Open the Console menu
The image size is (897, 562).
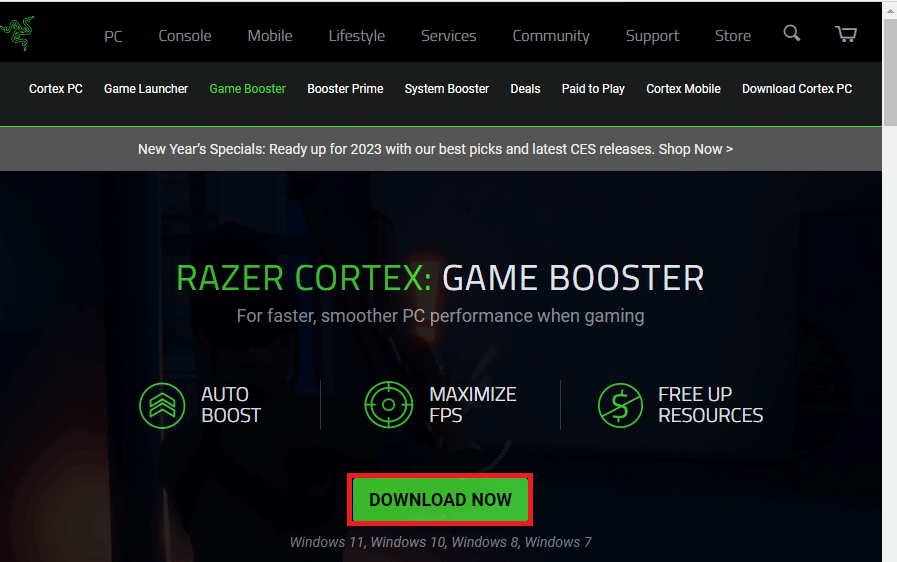click(185, 36)
